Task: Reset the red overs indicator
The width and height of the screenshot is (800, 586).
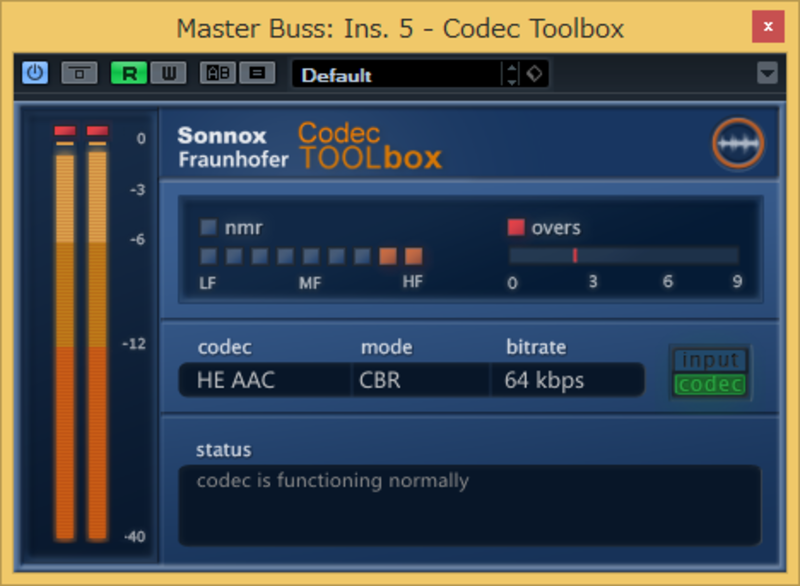Action: coord(516,227)
